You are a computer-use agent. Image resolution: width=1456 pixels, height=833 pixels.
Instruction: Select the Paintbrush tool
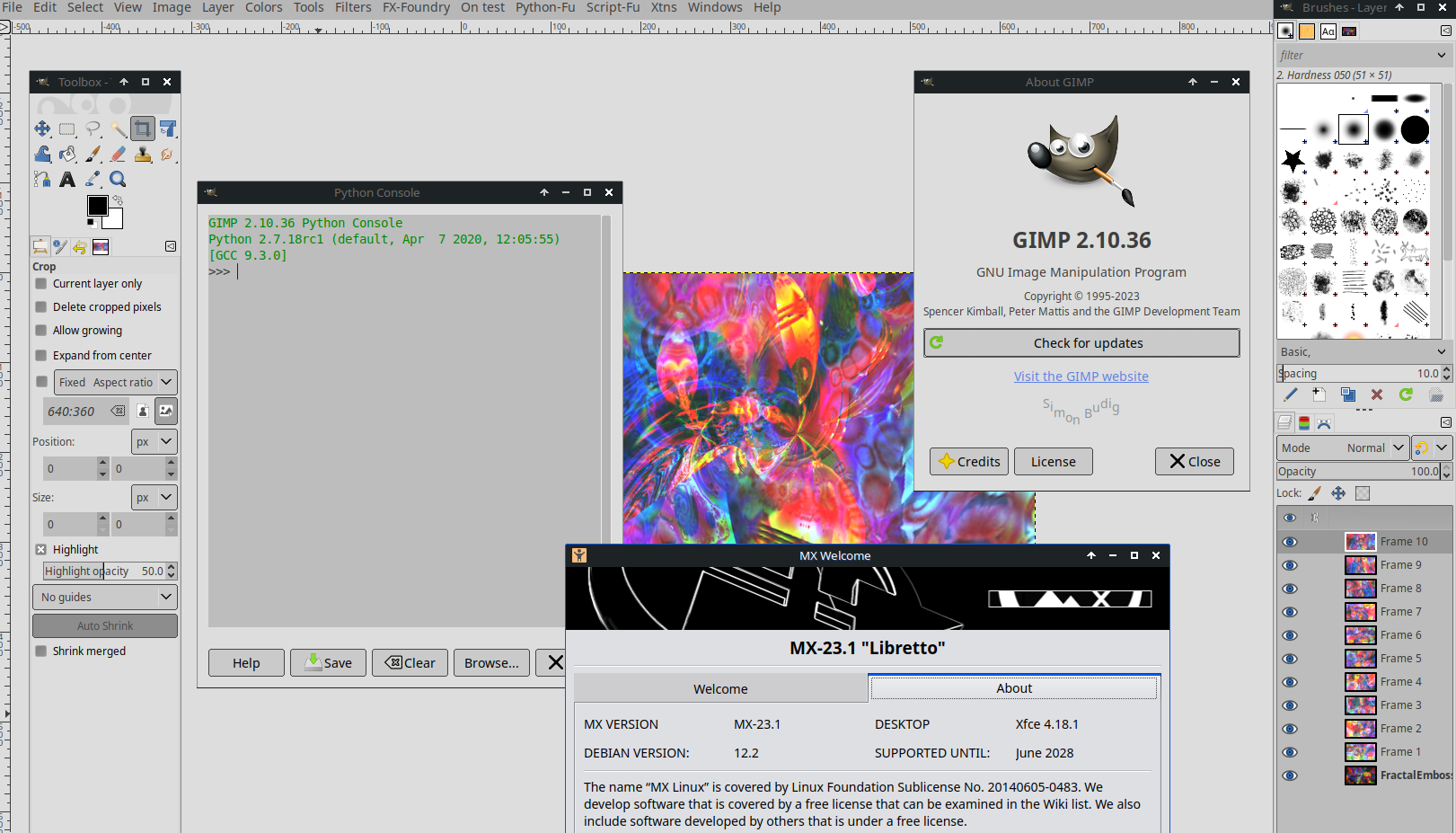click(x=93, y=154)
